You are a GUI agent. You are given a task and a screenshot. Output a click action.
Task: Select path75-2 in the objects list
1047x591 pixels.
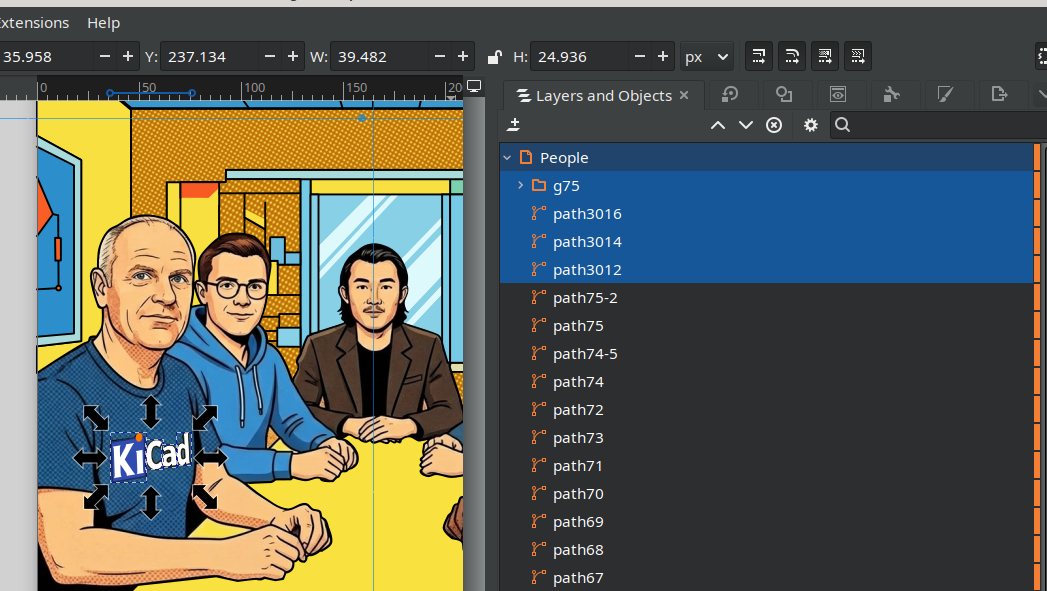tap(585, 297)
